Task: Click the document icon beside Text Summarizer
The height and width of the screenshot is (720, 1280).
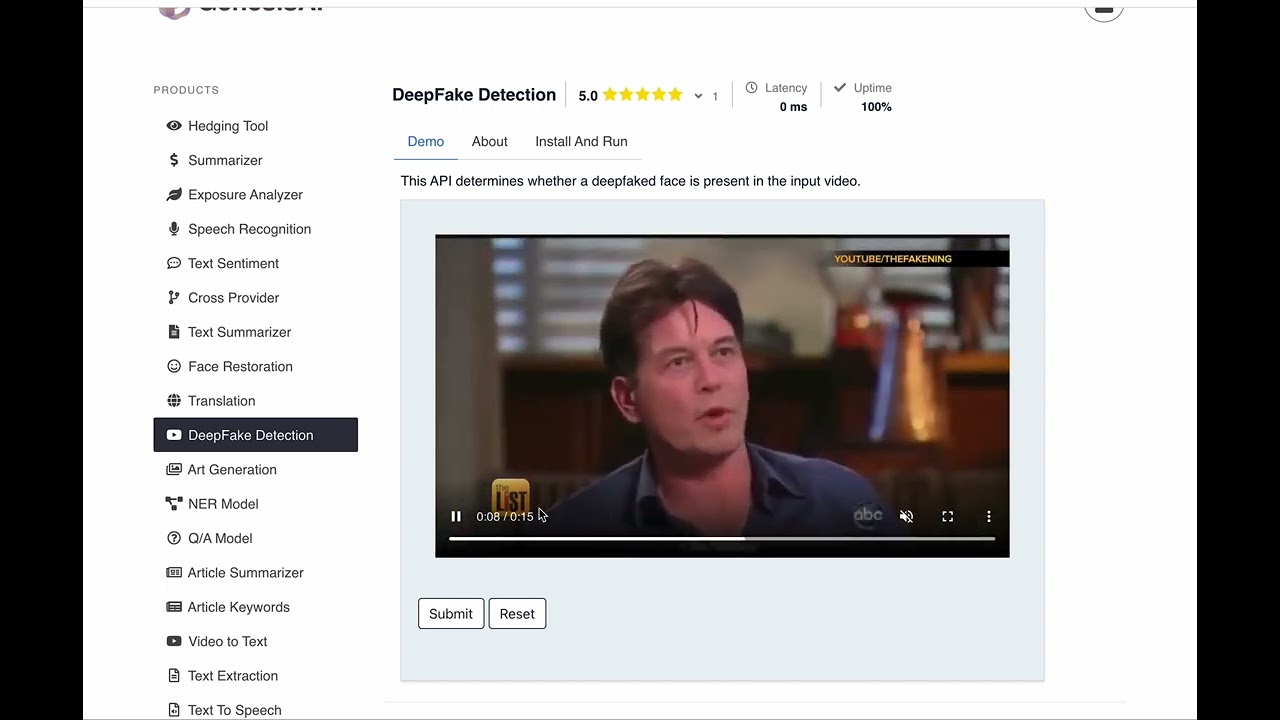Action: coord(174,332)
